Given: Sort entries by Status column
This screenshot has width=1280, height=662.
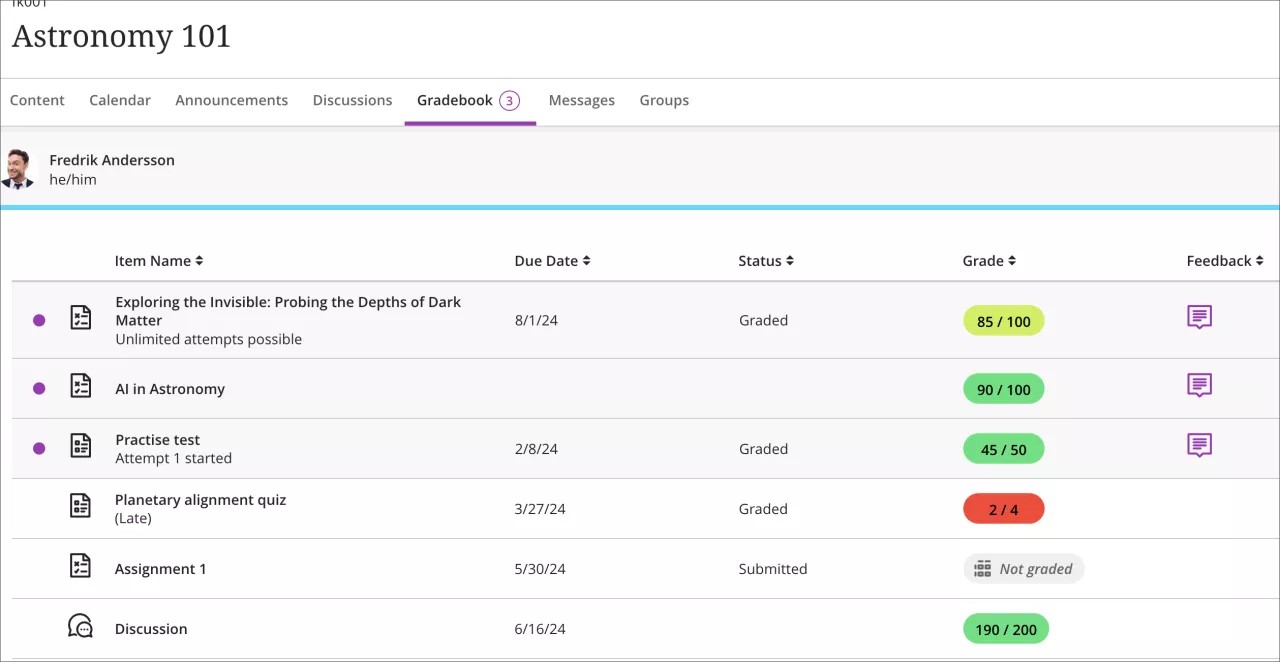Looking at the screenshot, I should (766, 260).
